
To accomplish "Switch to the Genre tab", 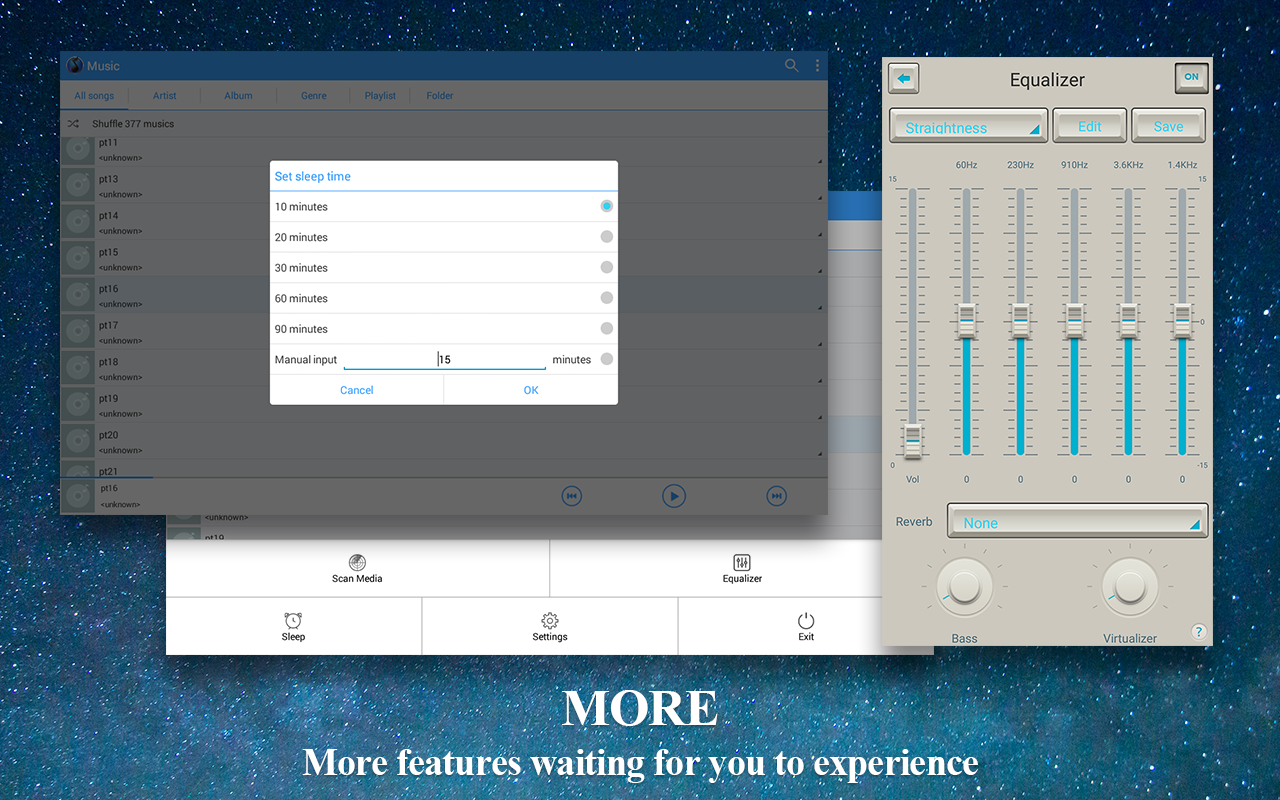I will (x=314, y=96).
